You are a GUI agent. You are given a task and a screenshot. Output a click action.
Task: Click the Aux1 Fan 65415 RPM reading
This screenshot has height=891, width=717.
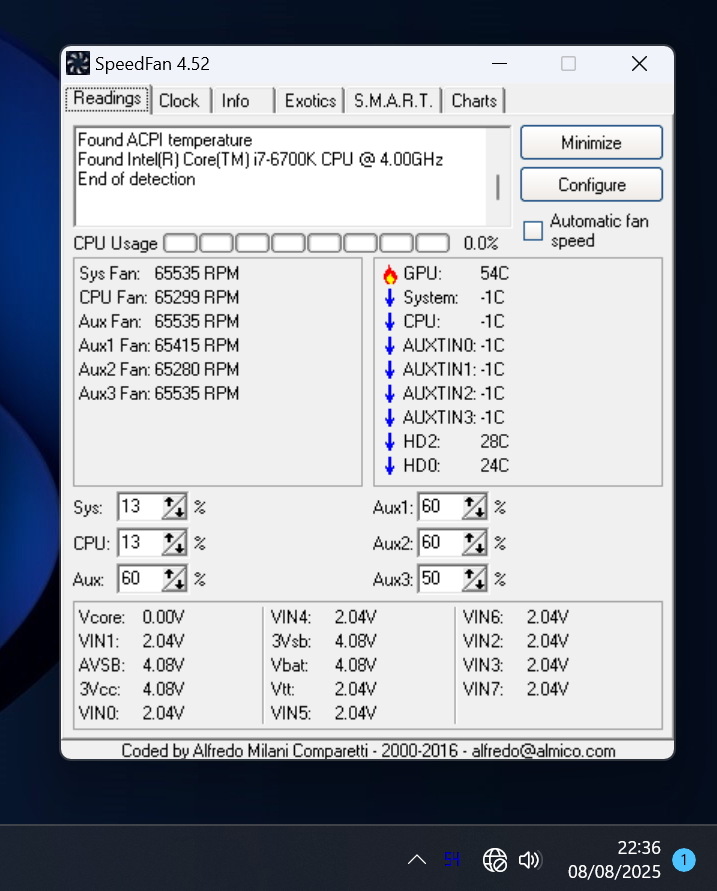coord(159,345)
